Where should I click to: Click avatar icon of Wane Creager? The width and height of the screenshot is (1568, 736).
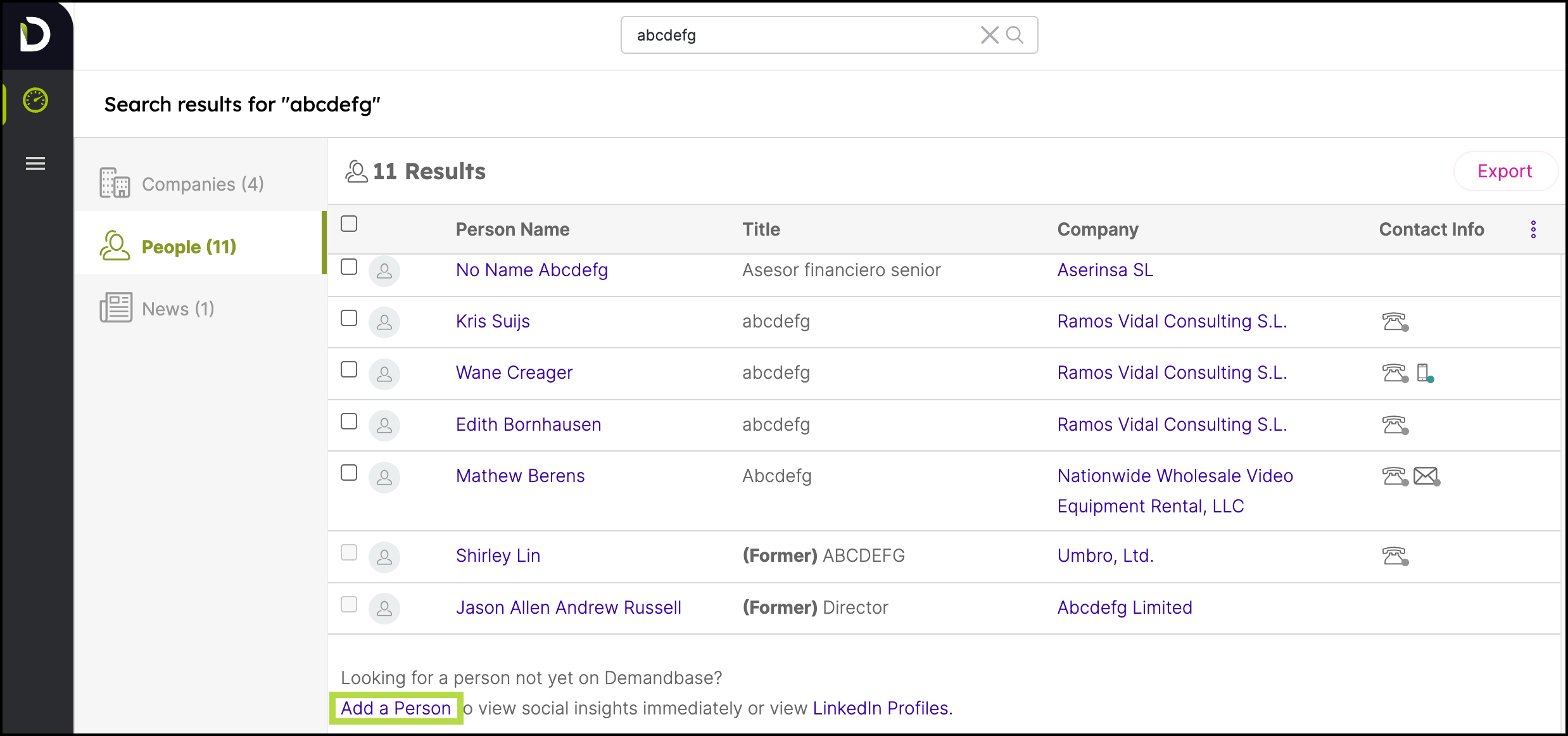(384, 374)
